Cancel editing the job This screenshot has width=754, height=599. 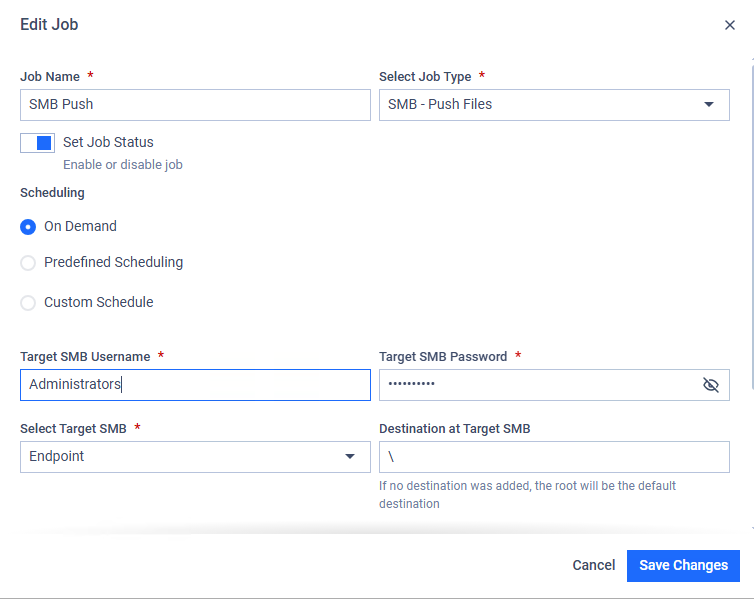click(593, 565)
